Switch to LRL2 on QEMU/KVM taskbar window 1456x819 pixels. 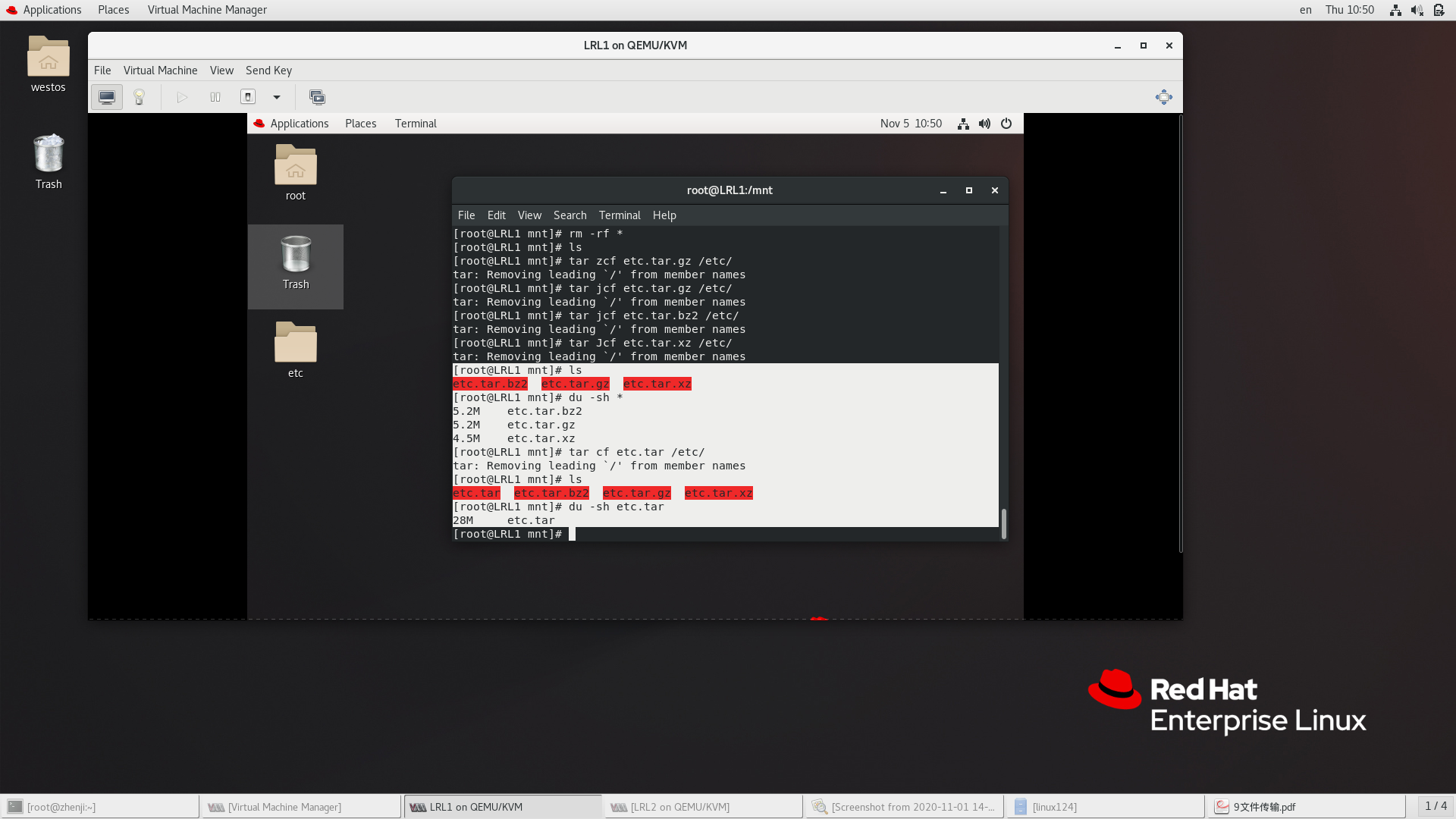tap(679, 807)
